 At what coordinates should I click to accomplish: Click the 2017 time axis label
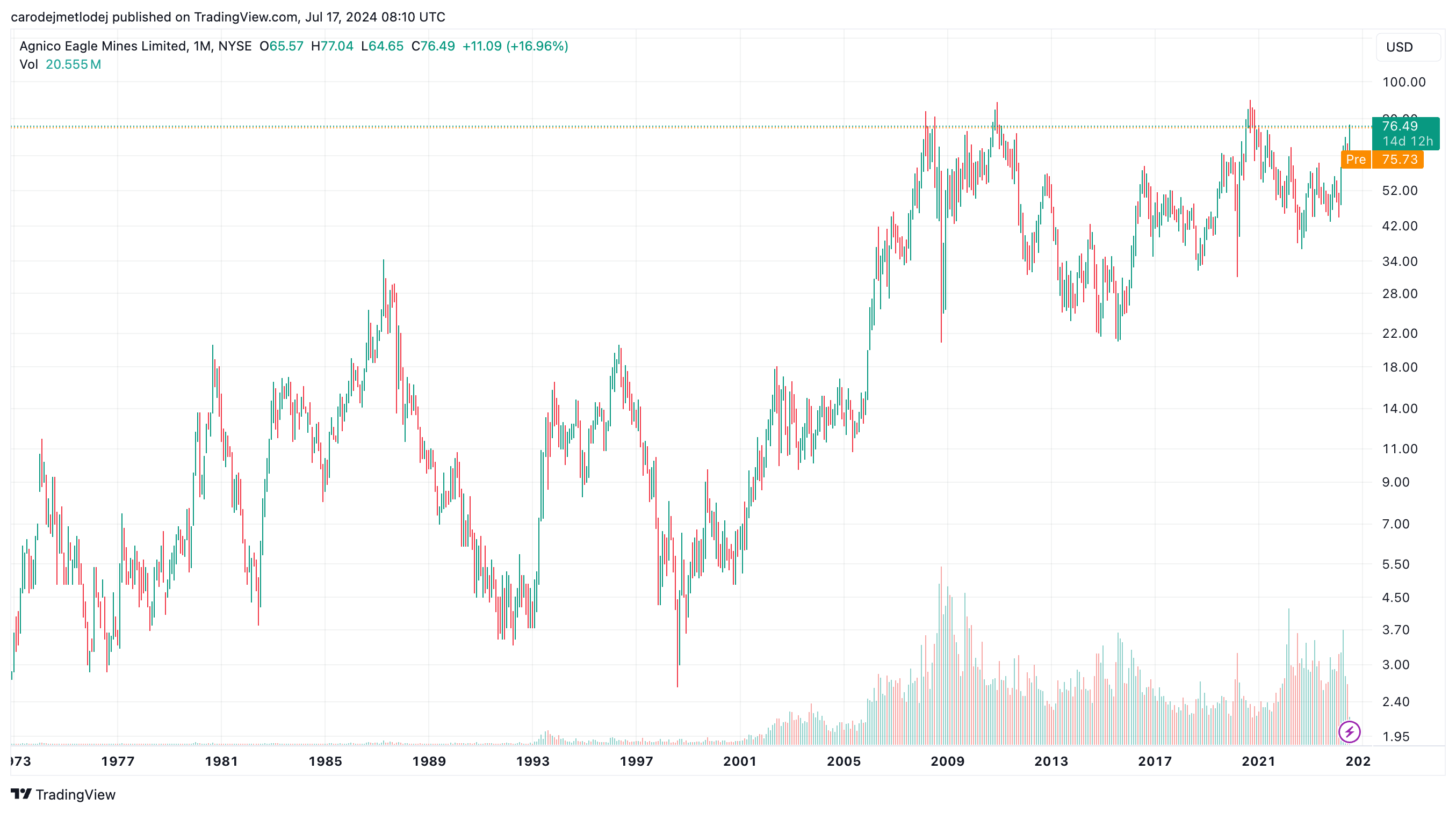[x=1155, y=761]
